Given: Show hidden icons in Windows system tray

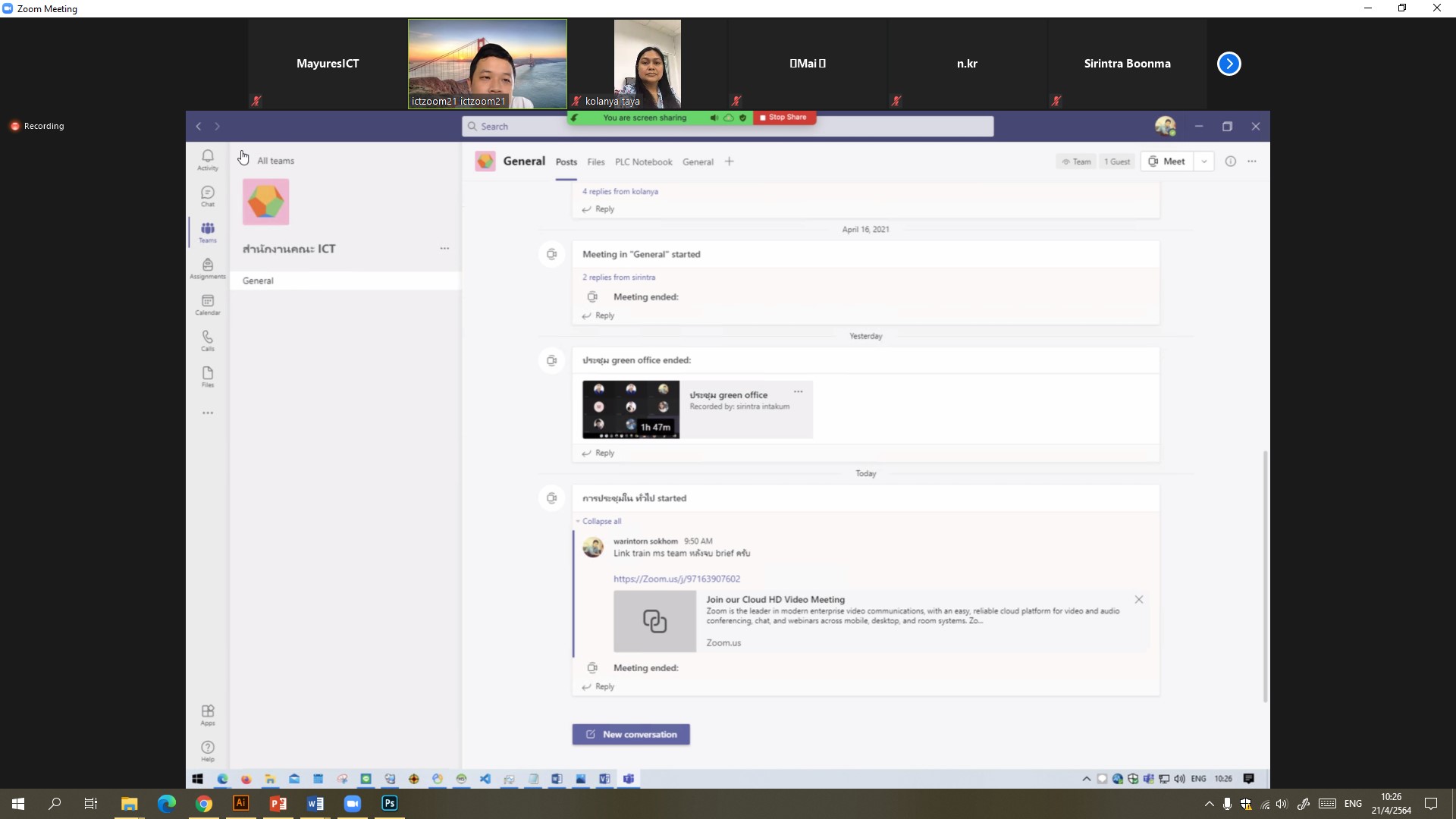Looking at the screenshot, I should (1209, 804).
